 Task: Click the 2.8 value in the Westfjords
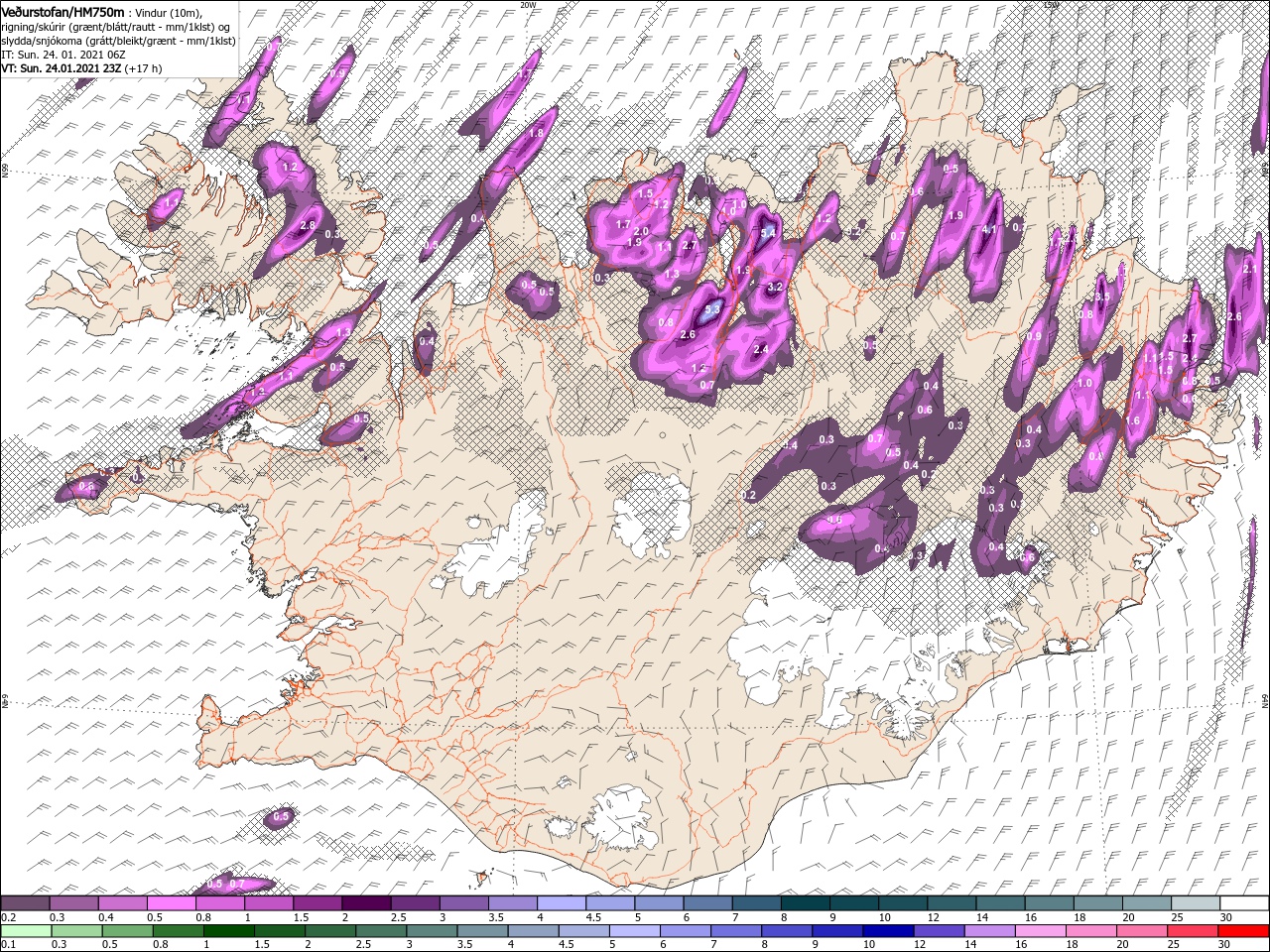click(x=307, y=226)
